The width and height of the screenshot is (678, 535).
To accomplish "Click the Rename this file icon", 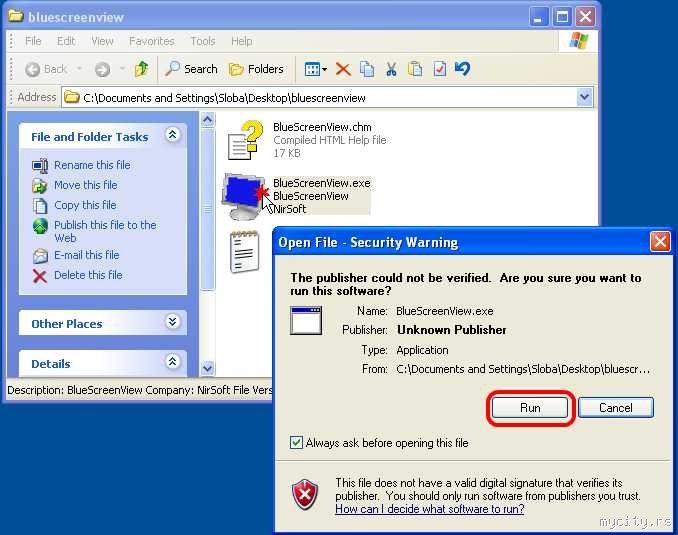I will [x=40, y=165].
